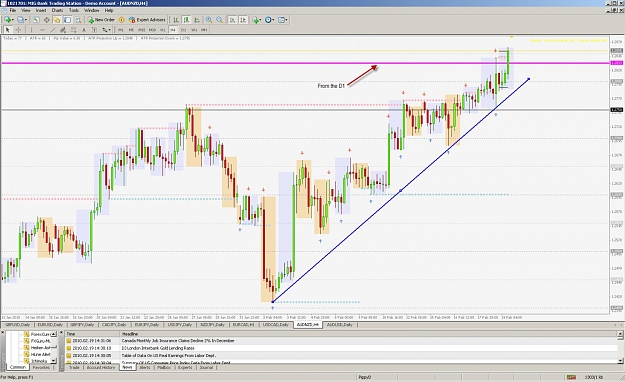Expand the Templates dropdown arrow
This screenshot has width=625, height=382.
(x=287, y=20)
